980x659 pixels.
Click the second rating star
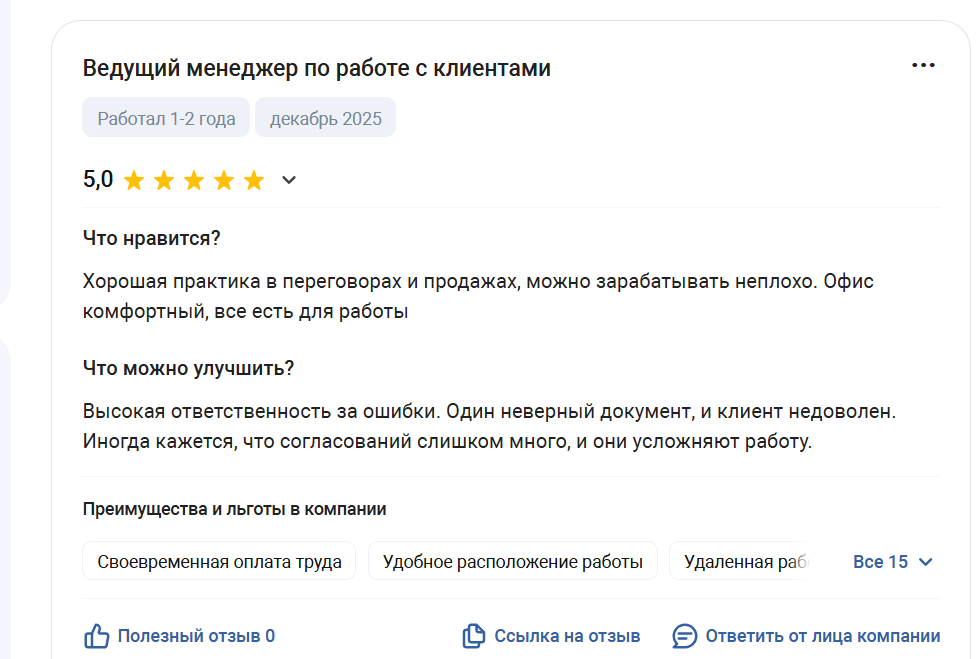click(x=164, y=180)
